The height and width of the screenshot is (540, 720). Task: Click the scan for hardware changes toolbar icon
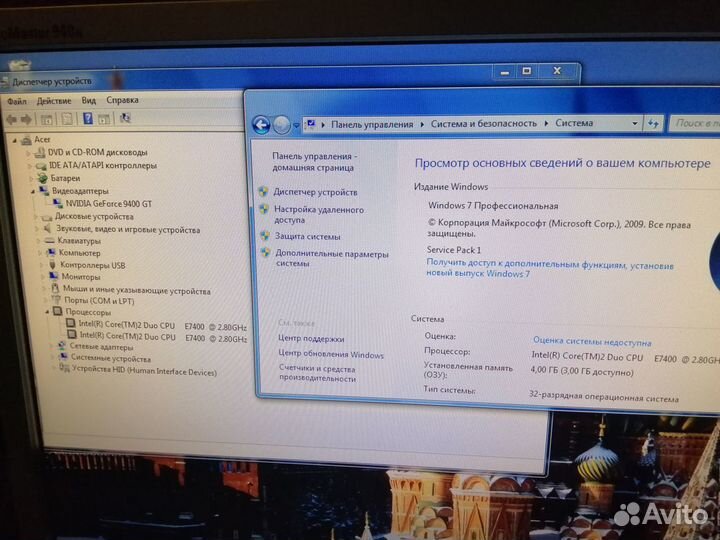(x=125, y=118)
